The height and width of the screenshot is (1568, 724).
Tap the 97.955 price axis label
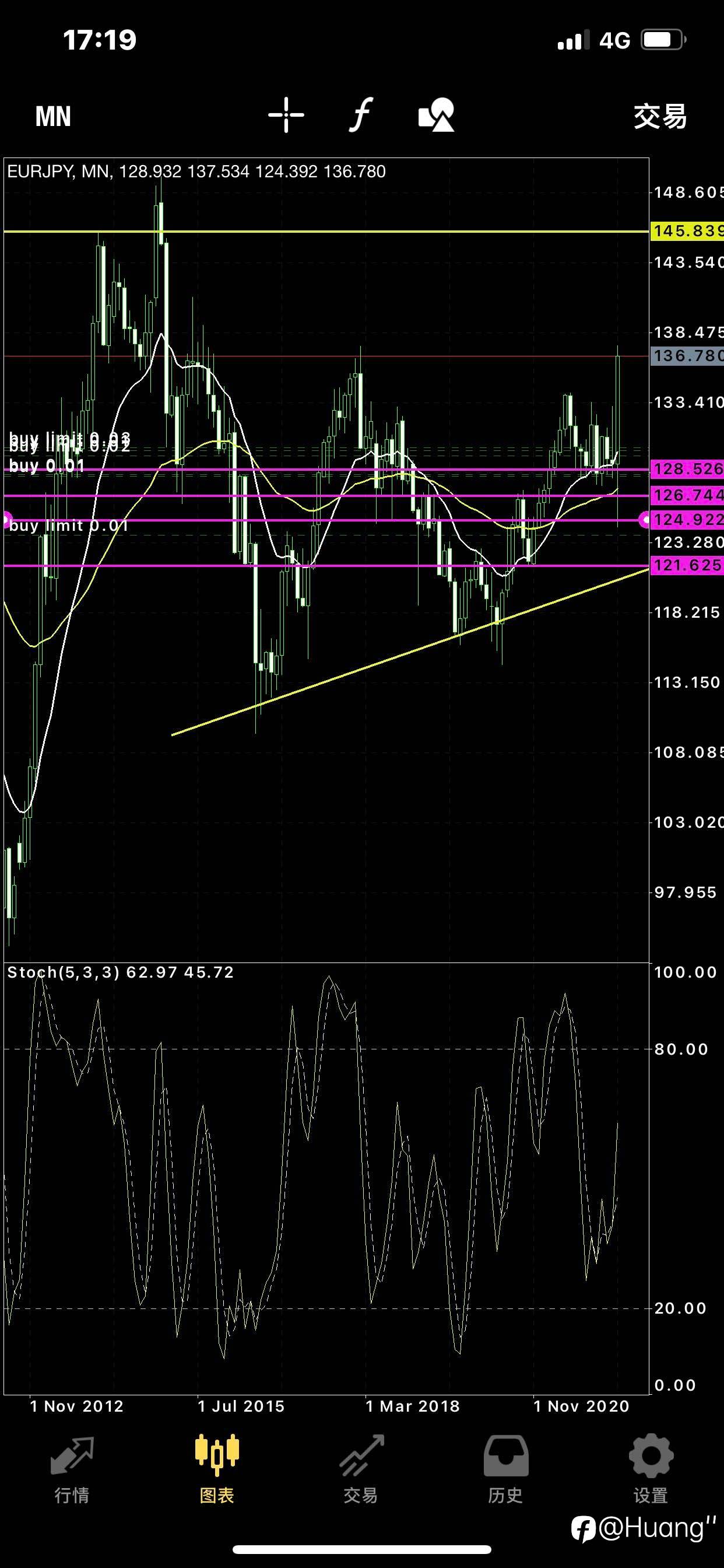(685, 892)
